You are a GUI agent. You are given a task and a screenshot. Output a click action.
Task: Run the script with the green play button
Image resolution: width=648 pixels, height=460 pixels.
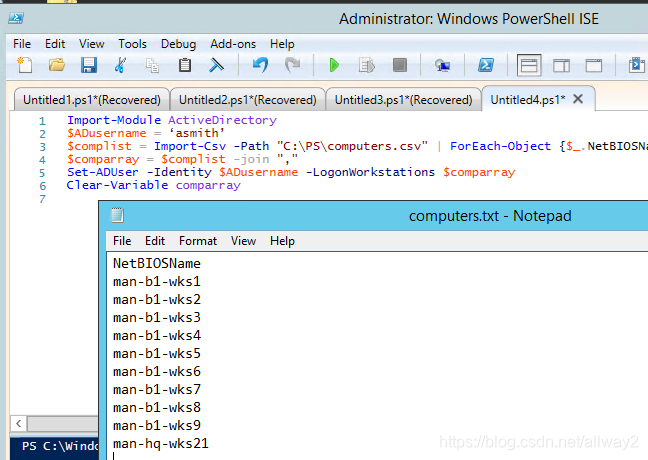334,65
